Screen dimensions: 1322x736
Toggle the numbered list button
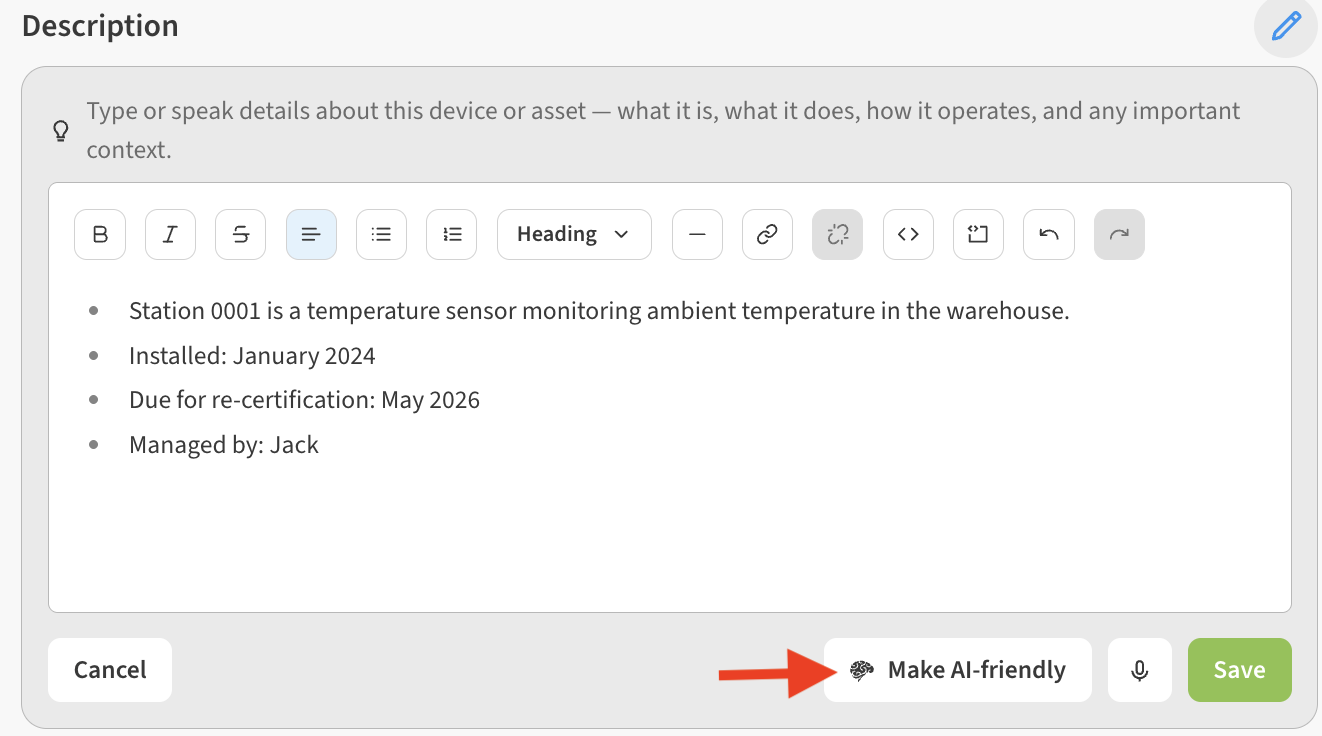coord(452,234)
